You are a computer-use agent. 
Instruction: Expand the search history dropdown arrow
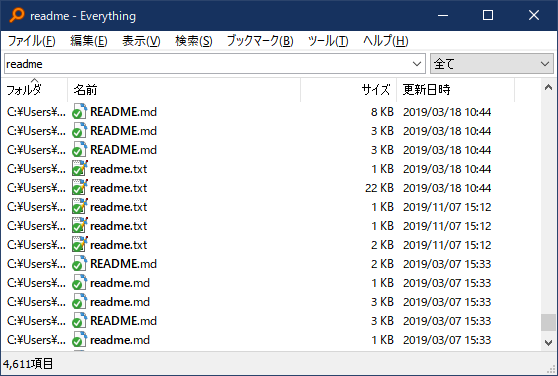click(x=417, y=64)
